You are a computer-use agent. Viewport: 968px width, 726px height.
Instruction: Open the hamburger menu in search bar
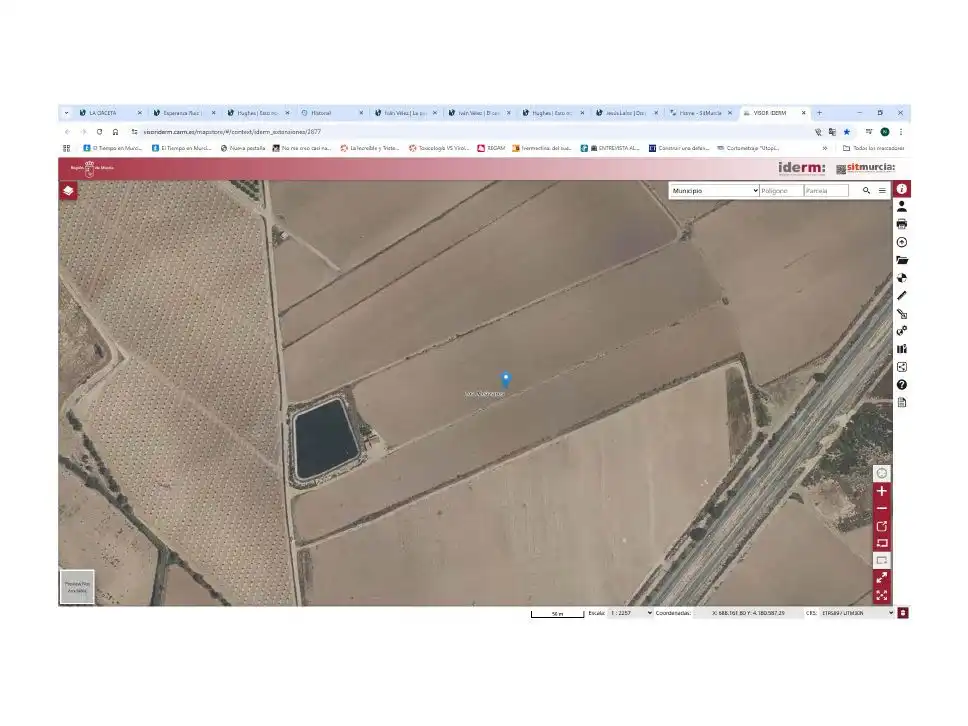click(882, 191)
